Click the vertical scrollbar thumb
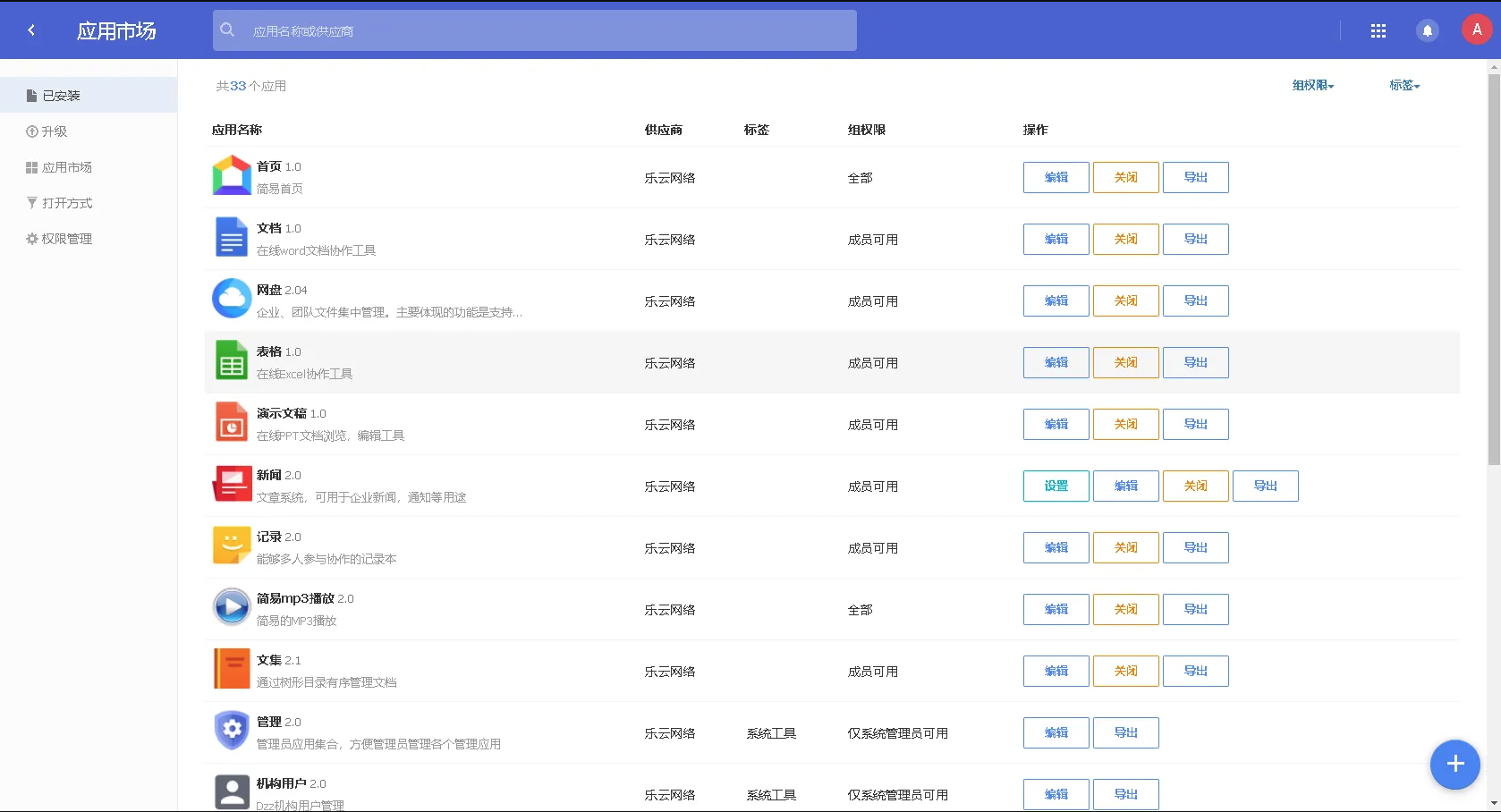 click(1494, 268)
